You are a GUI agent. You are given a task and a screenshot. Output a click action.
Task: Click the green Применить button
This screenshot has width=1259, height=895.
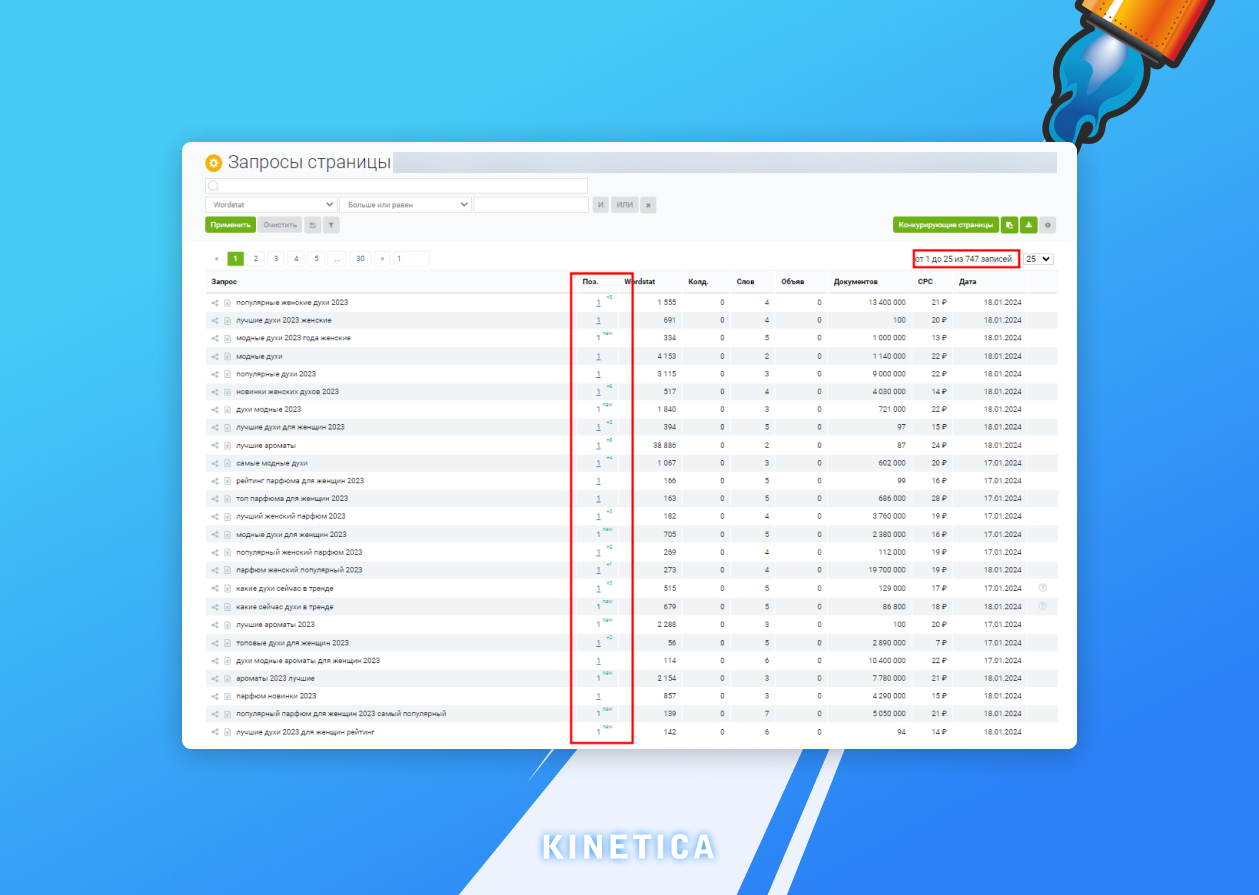tap(230, 225)
